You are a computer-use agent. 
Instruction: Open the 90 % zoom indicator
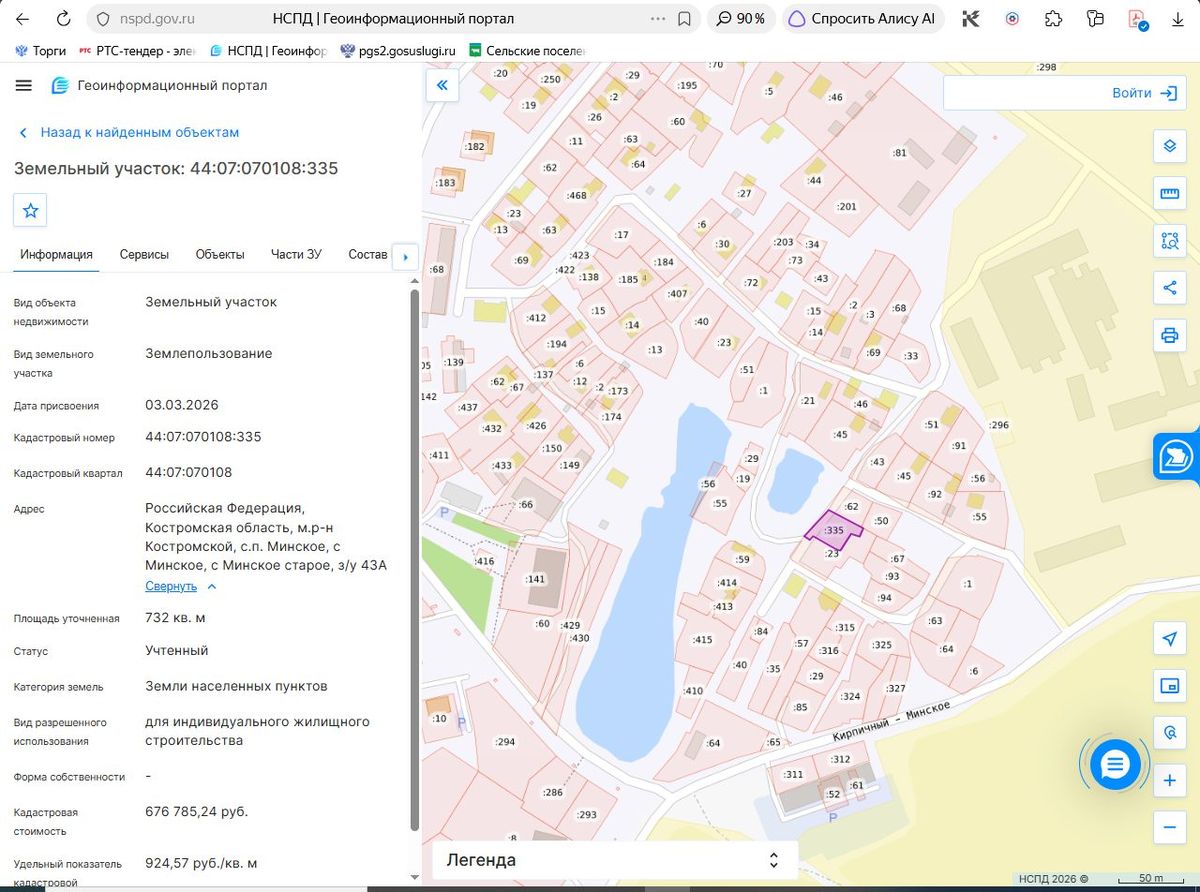(x=741, y=19)
